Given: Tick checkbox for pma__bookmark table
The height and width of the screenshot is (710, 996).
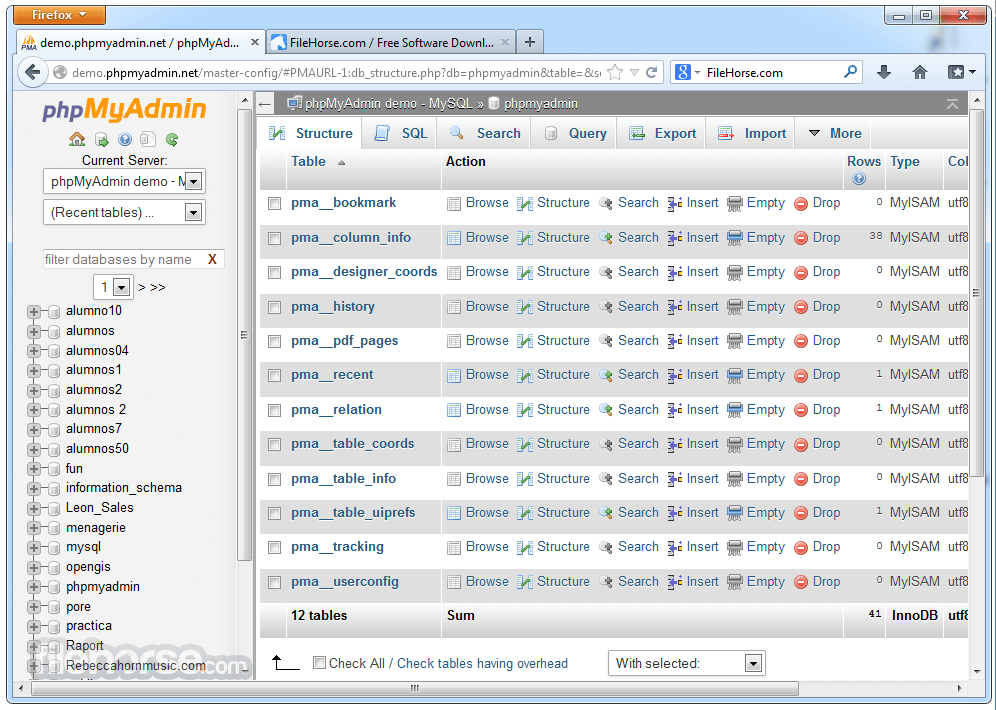Looking at the screenshot, I should coord(274,204).
